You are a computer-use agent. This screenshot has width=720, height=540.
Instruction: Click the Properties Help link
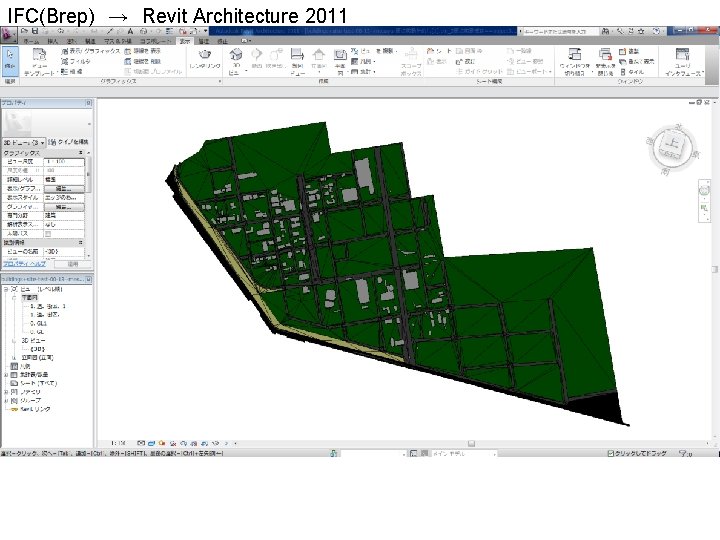point(24,264)
